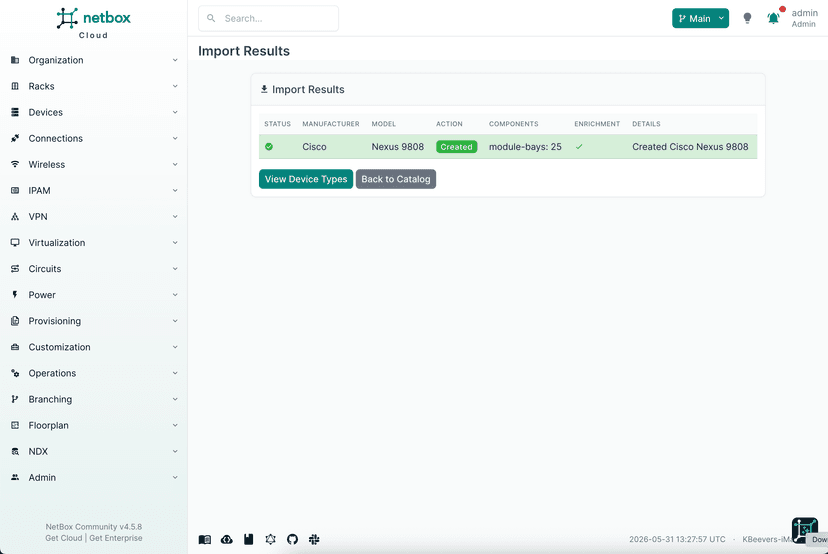The image size is (828, 554).
Task: Click Created Cisco Nexus 9808 details text
Action: point(690,147)
